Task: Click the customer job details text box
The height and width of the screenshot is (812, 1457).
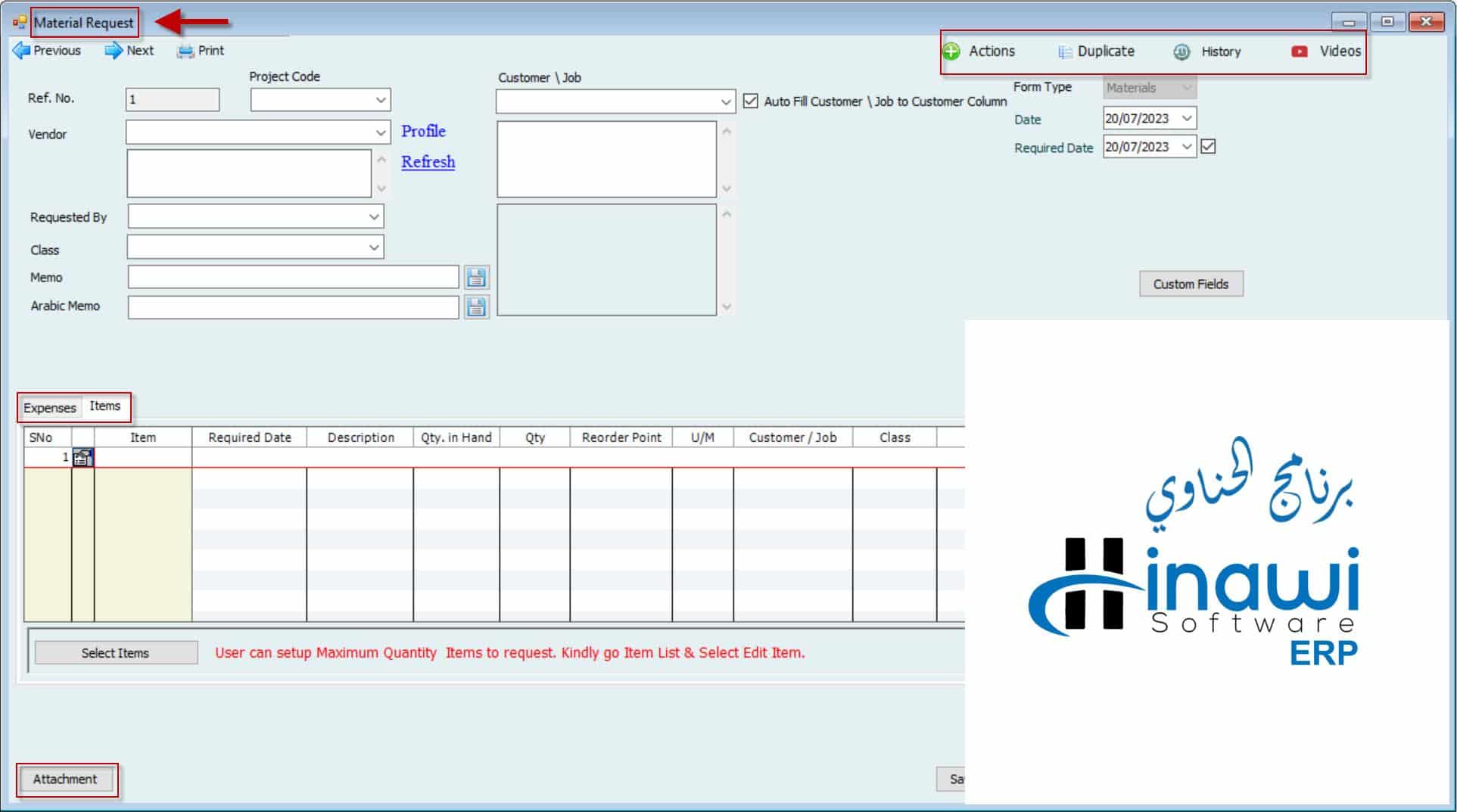Action: pos(606,160)
